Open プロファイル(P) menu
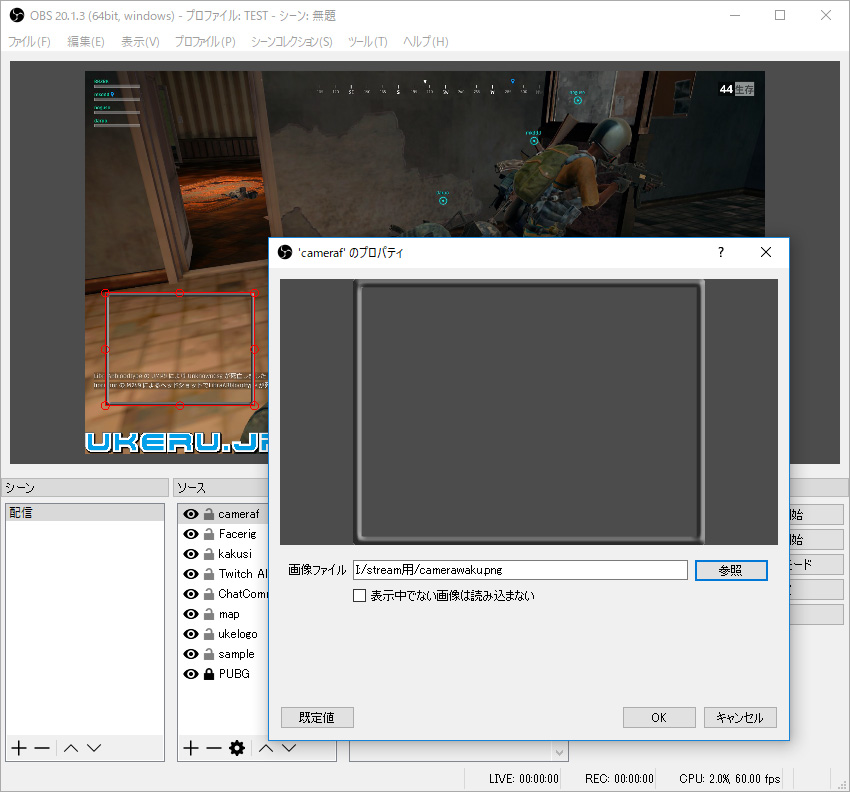 click(x=205, y=42)
